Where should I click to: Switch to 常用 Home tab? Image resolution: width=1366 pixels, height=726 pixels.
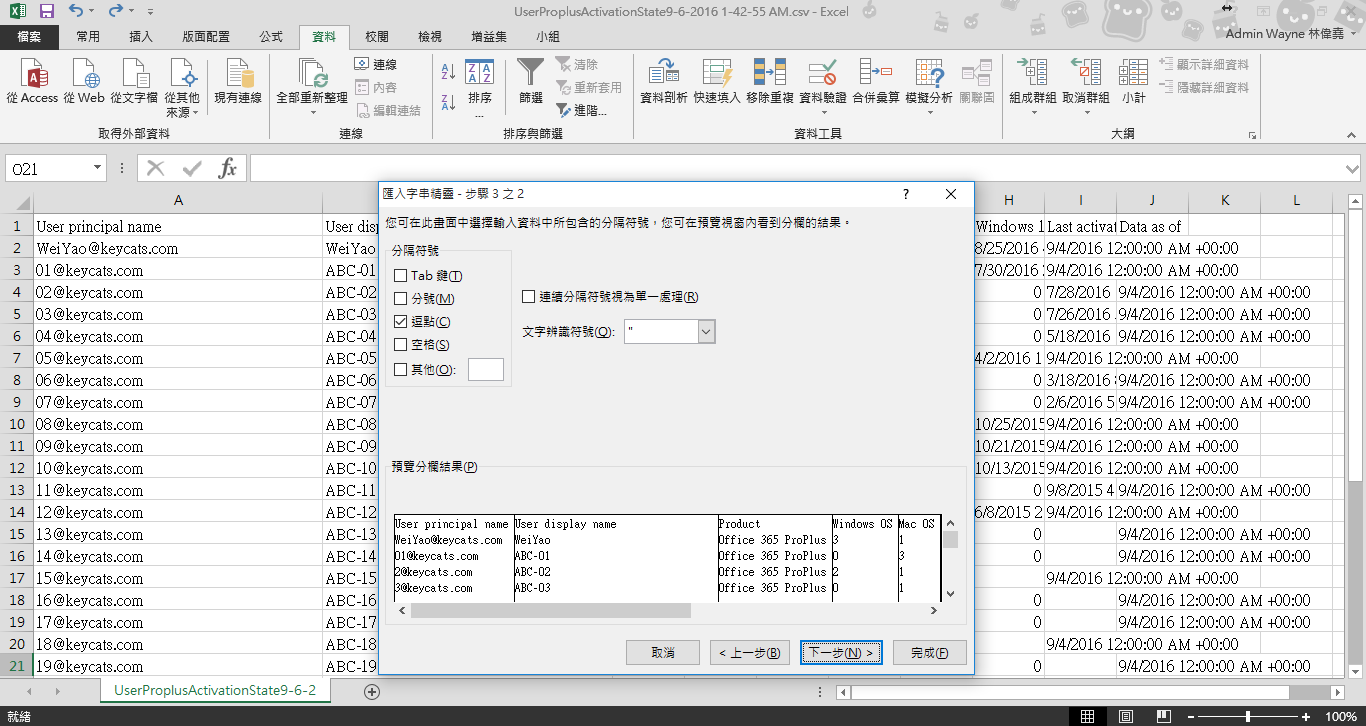88,37
